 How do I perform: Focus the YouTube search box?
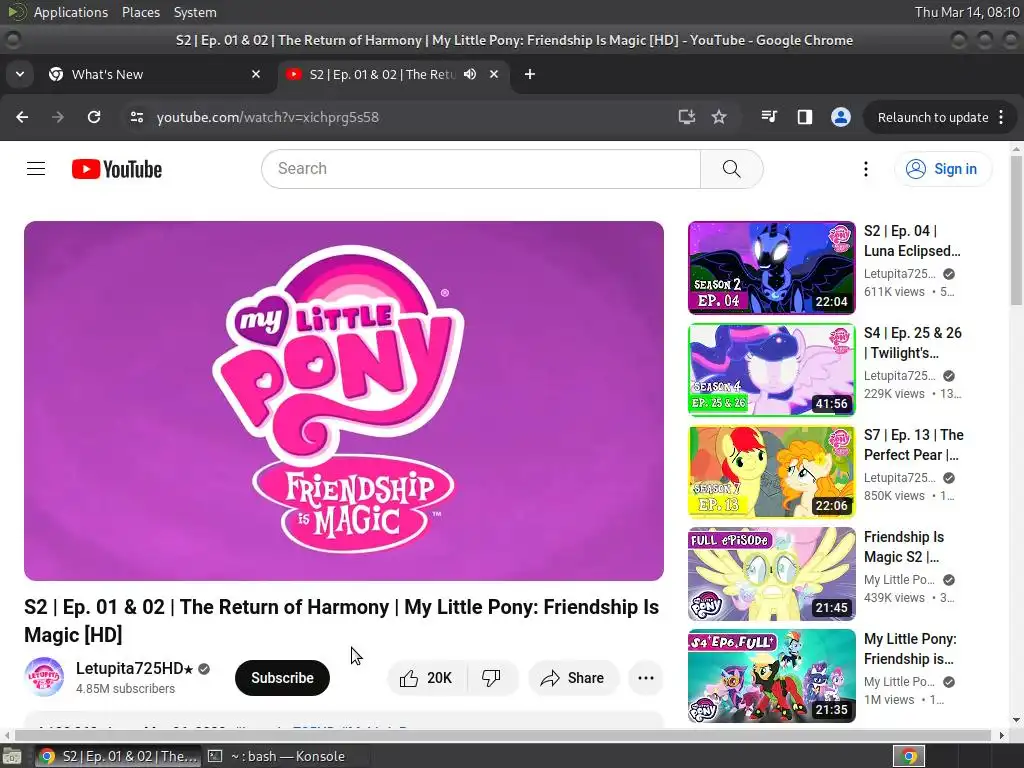click(x=481, y=169)
